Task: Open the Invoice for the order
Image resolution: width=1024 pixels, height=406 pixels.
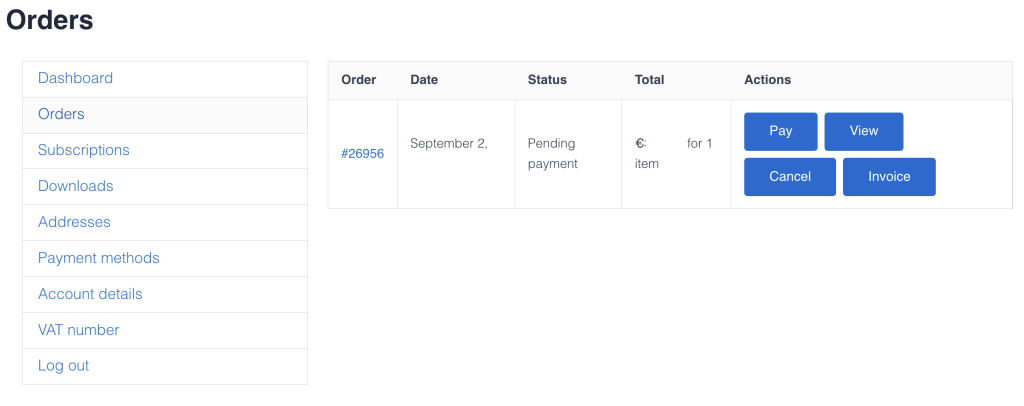Action: pos(889,177)
